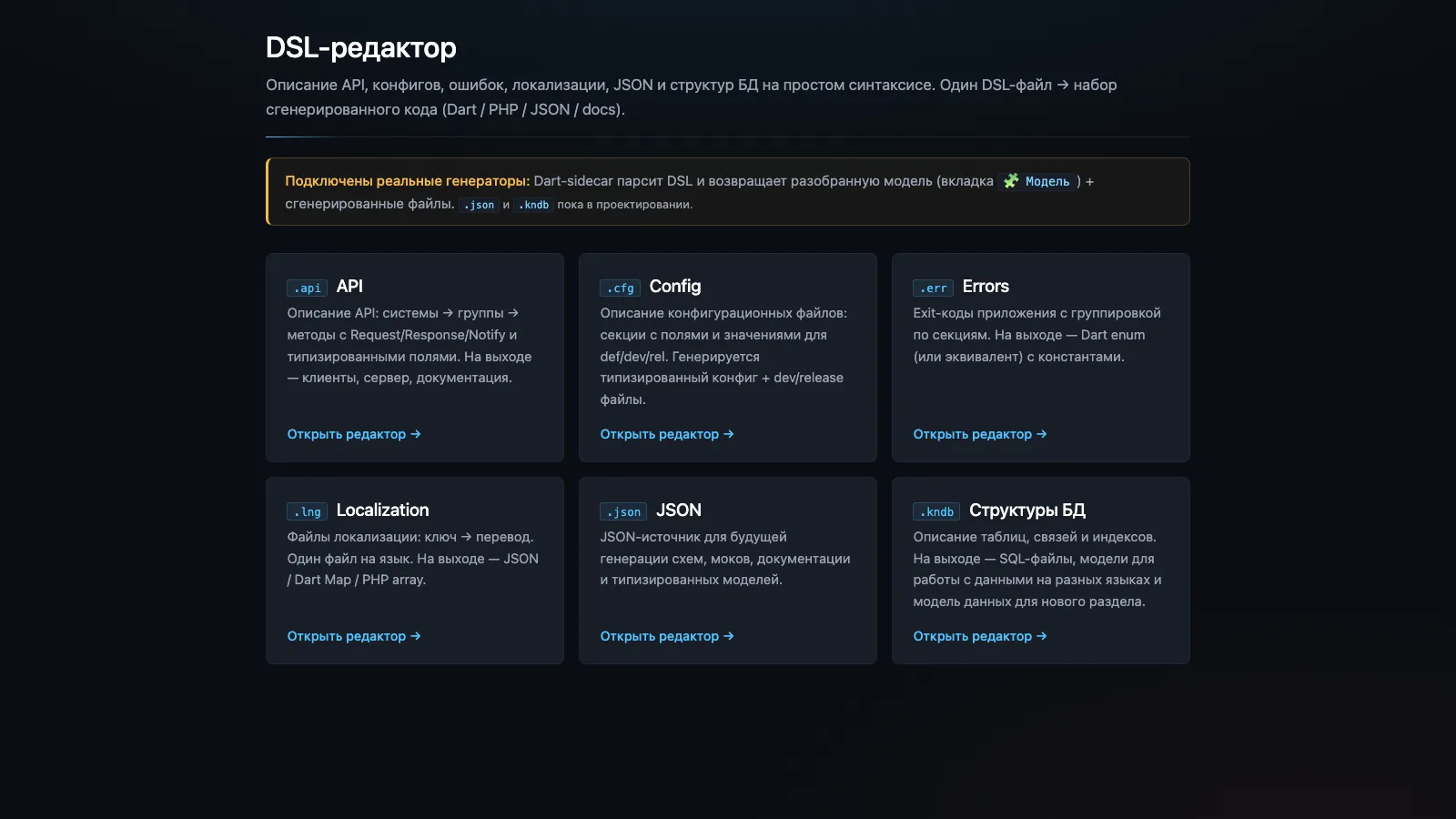Open editor link in the API card
Screen dimensions: 1456x819
354,434
